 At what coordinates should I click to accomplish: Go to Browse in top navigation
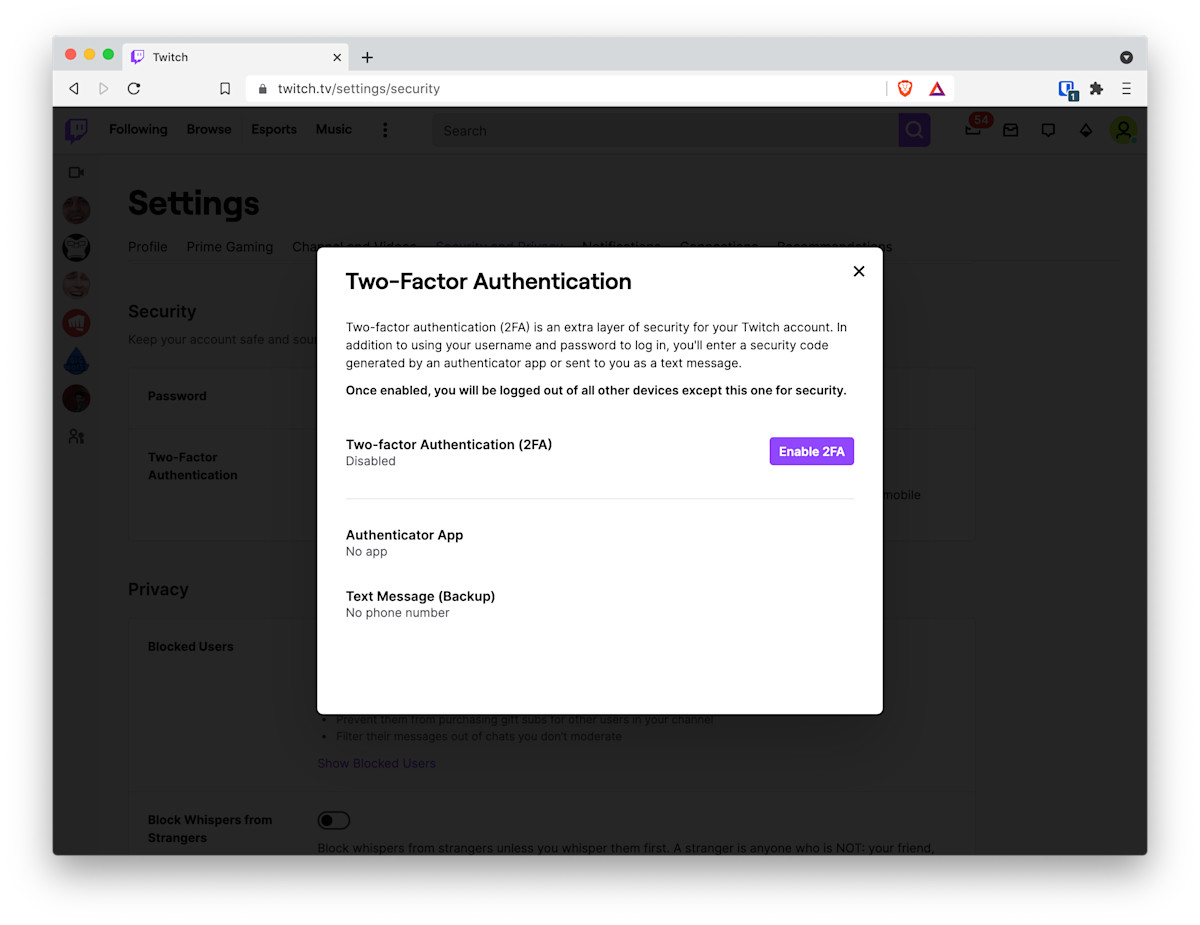click(x=209, y=129)
